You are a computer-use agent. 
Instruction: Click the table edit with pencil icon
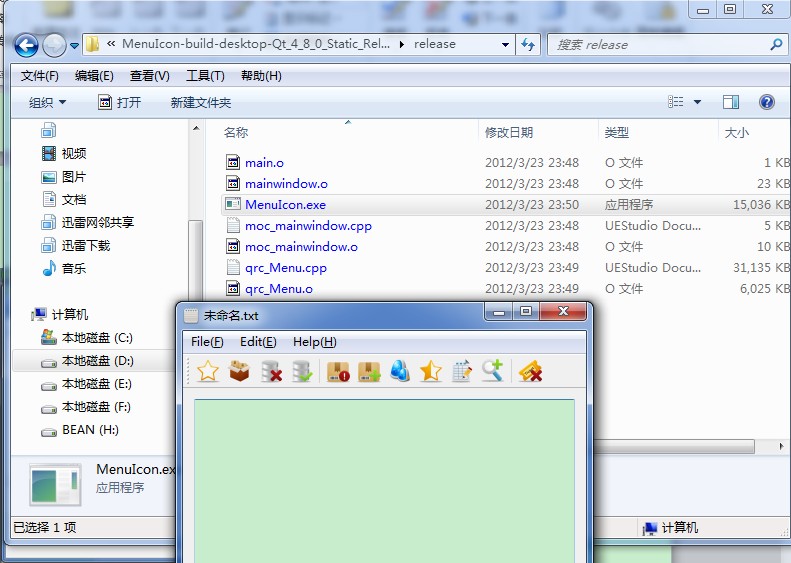click(x=462, y=371)
